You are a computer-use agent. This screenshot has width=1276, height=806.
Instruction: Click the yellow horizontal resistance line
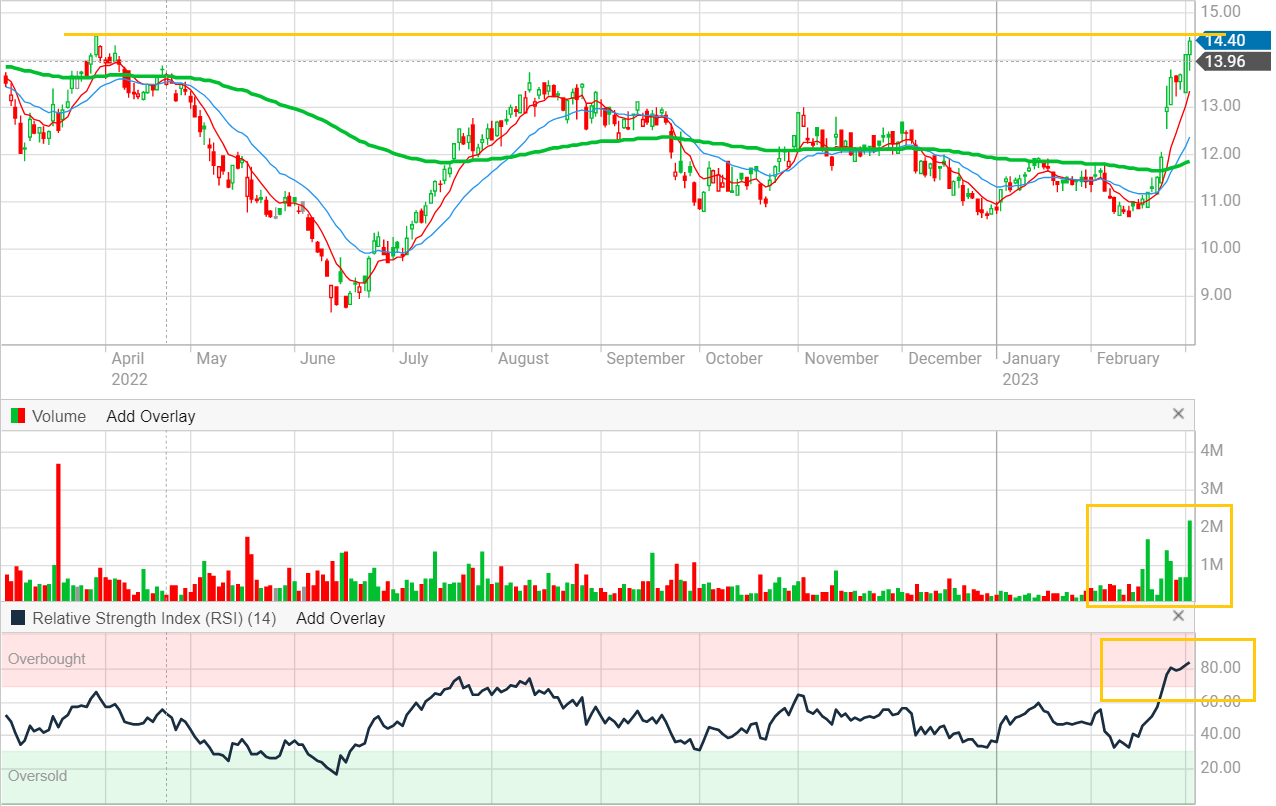(600, 35)
